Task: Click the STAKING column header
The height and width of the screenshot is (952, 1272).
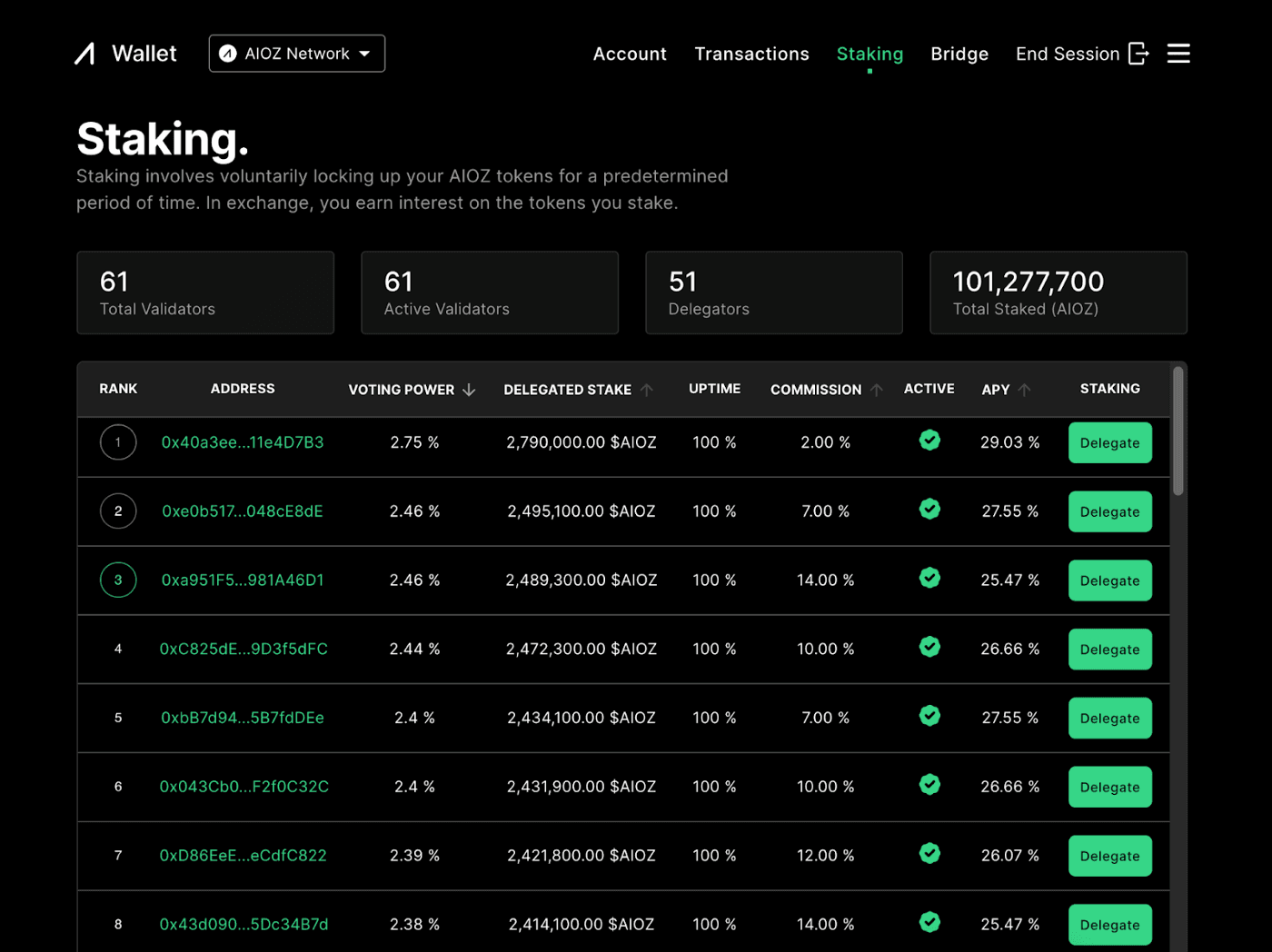Action: pos(1110,389)
